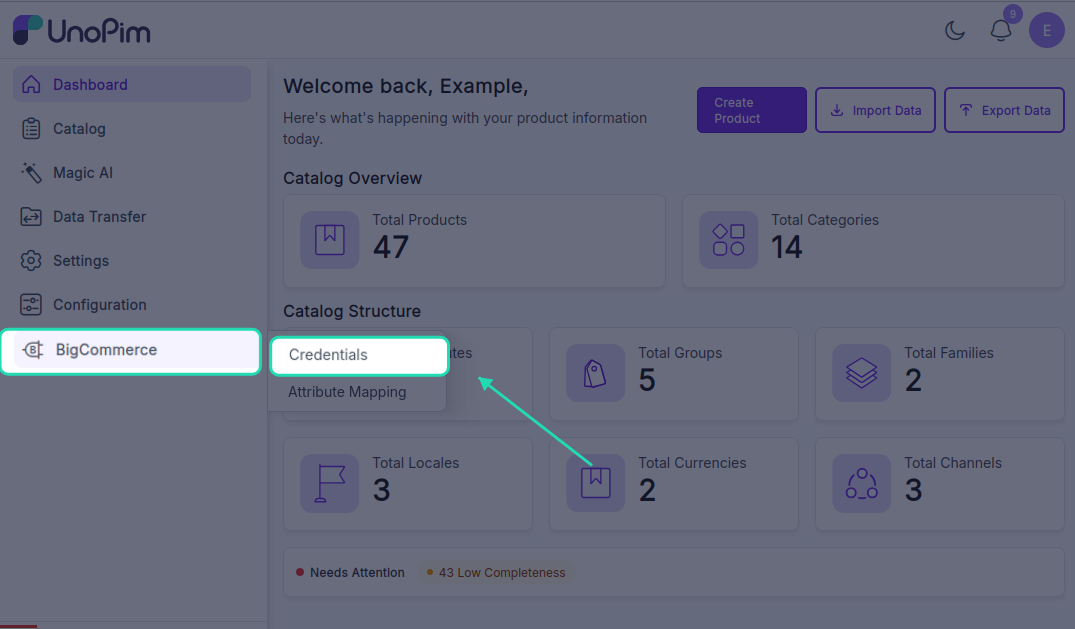Click the Dashboard home icon
The height and width of the screenshot is (629, 1075).
tap(31, 84)
